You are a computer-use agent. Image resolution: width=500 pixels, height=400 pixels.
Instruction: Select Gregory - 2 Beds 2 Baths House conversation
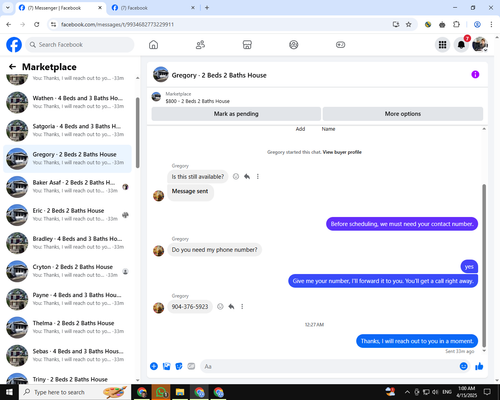click(67, 159)
